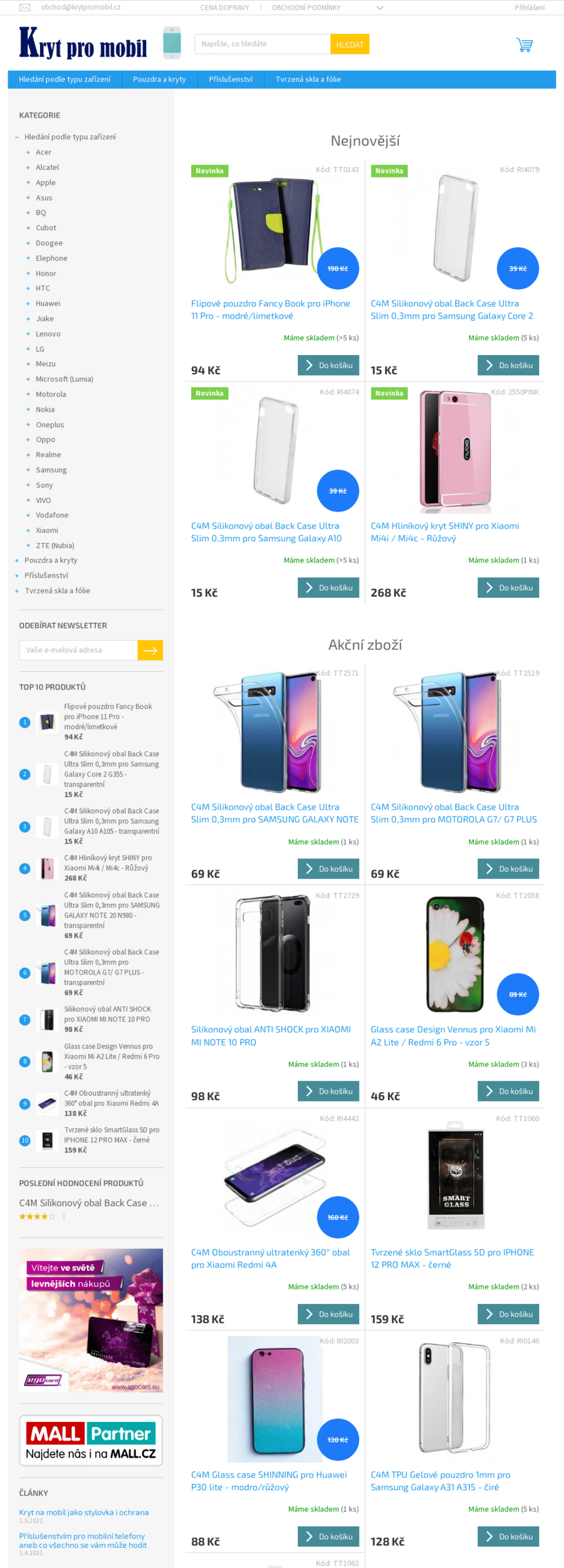Expand the Pouzdra a kryty sidebar category

click(x=17, y=560)
